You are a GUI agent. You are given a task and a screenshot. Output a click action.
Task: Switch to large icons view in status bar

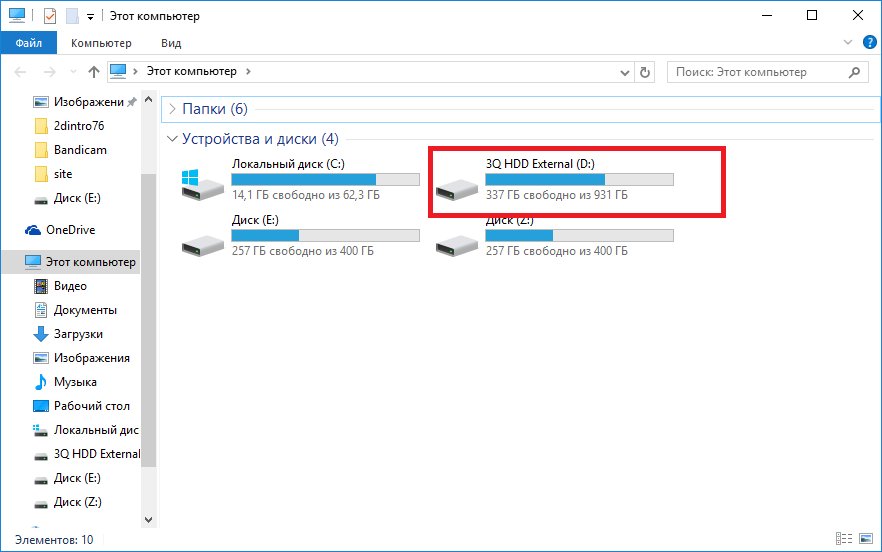tap(866, 539)
